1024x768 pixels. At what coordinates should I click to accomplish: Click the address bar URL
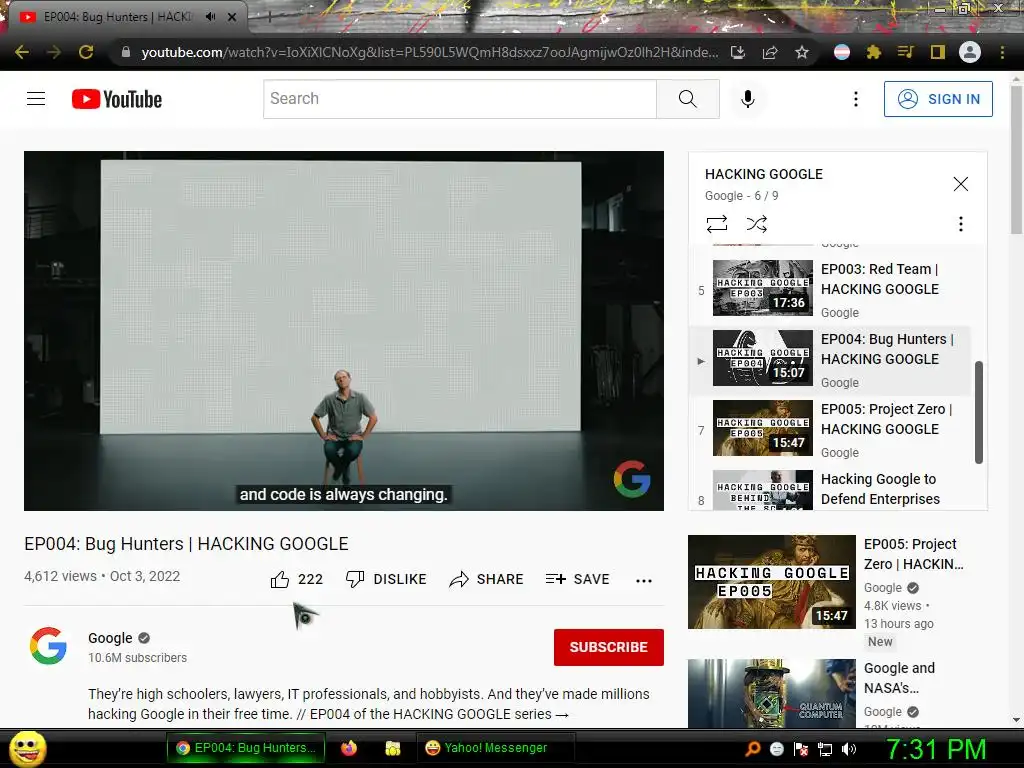tap(429, 52)
